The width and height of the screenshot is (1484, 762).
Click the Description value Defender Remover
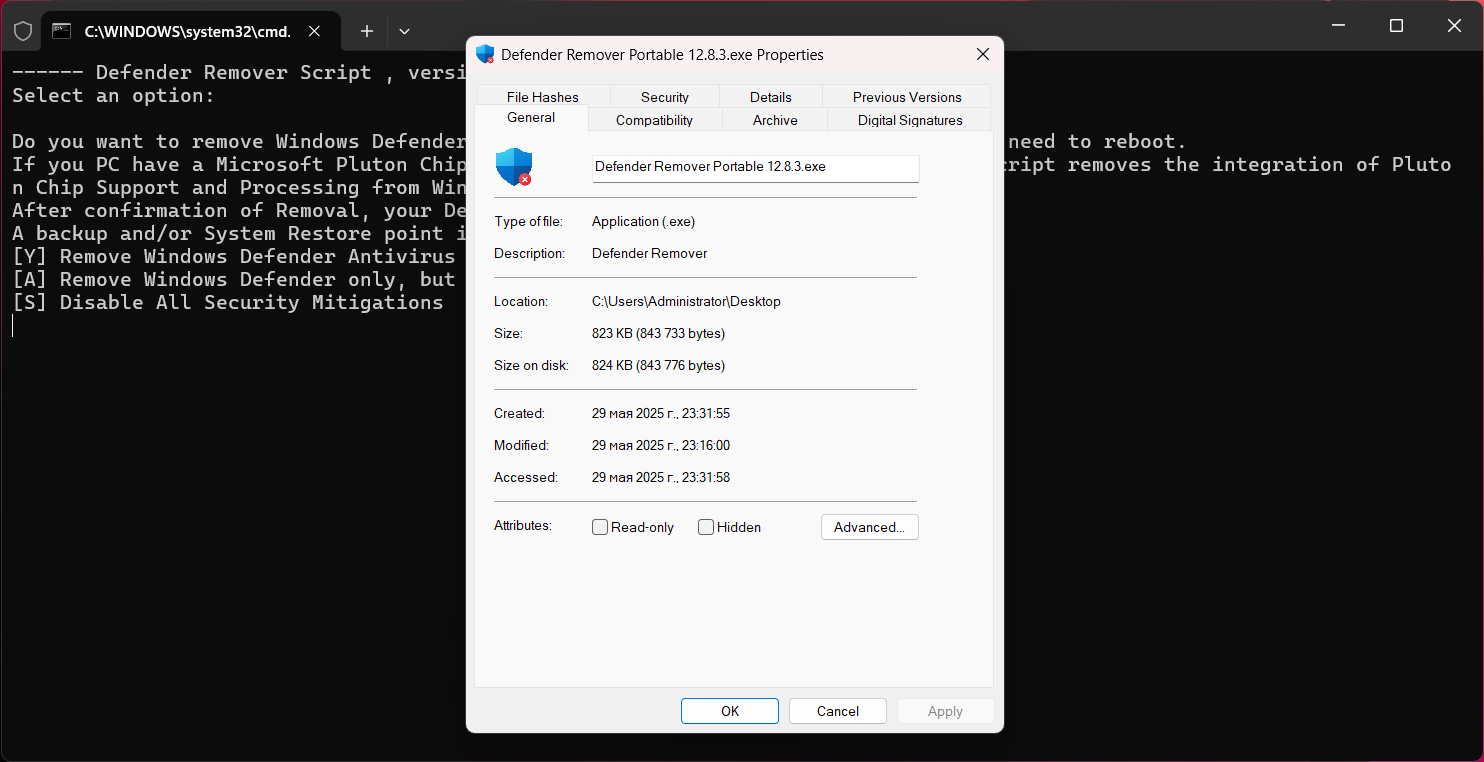650,253
